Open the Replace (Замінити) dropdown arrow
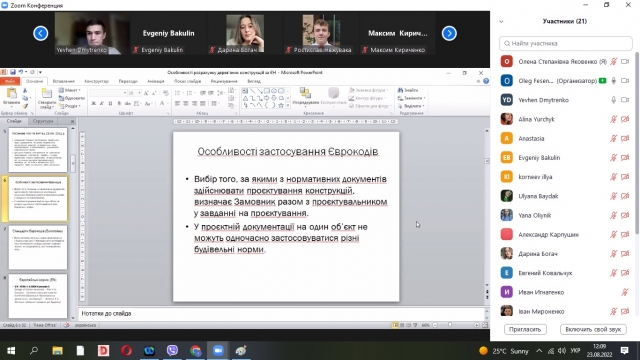 point(424,98)
